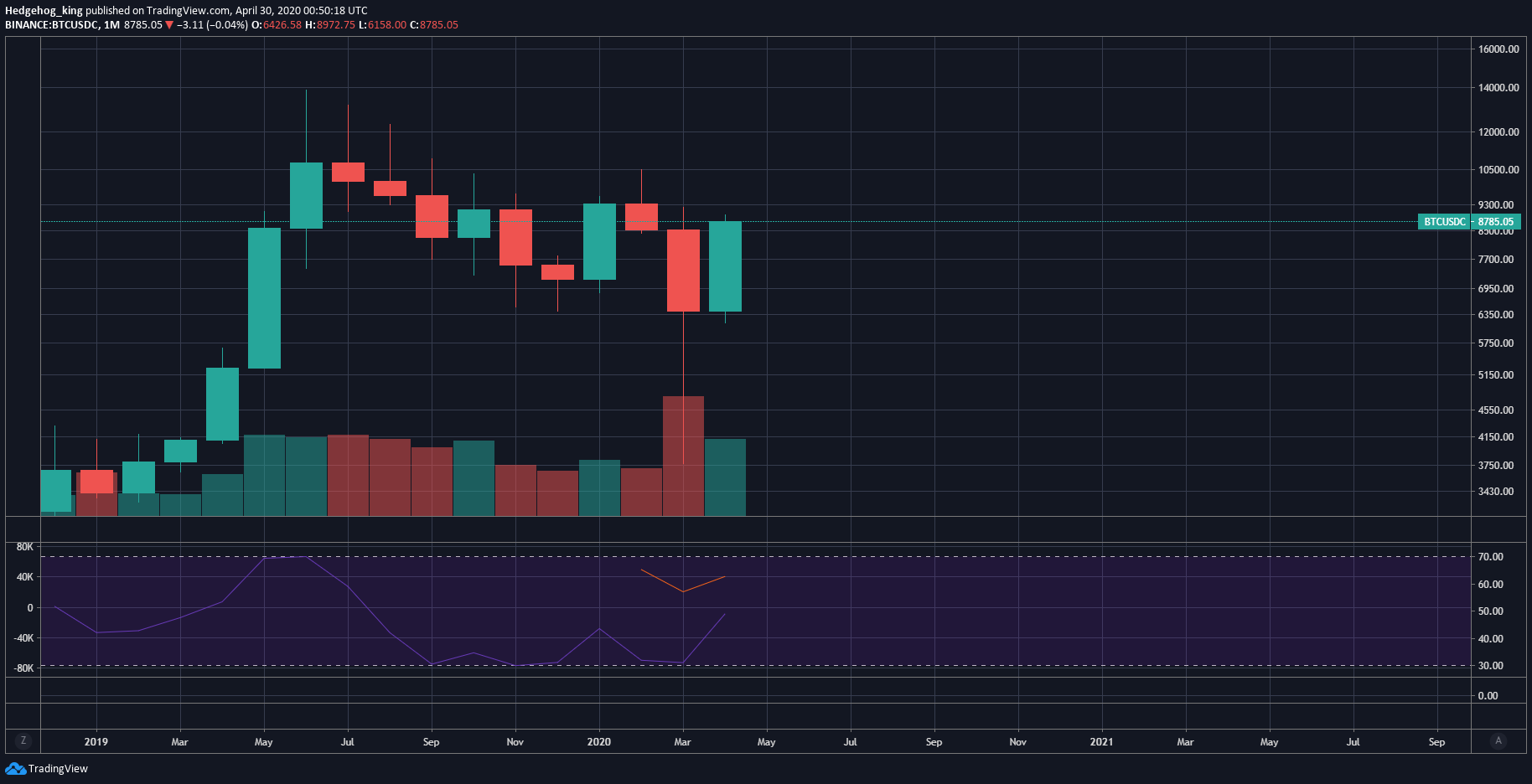Select the L:6158.00 low value
Image resolution: width=1532 pixels, height=784 pixels.
click(x=382, y=25)
